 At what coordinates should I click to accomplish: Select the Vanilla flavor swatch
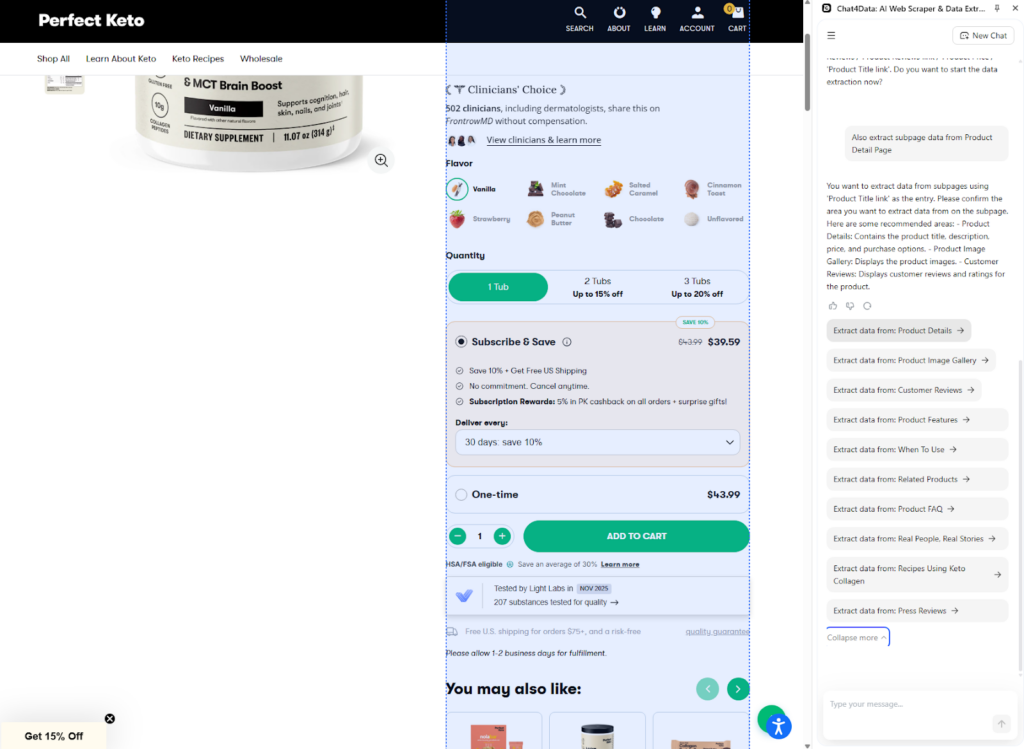[x=457, y=188]
